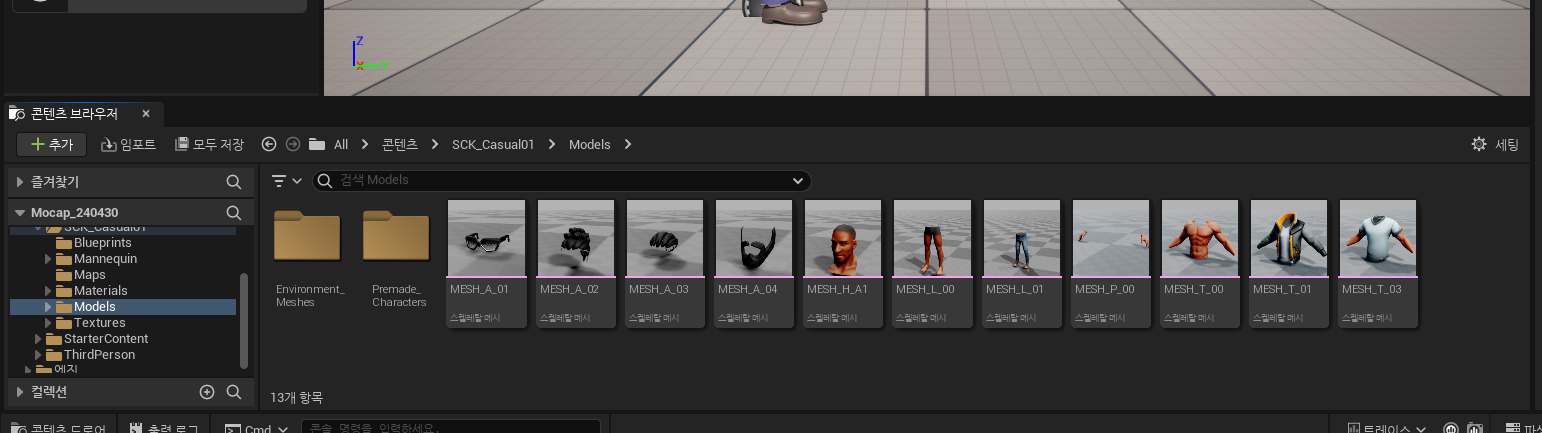Image resolution: width=1542 pixels, height=433 pixels.
Task: Select MESH_L_00 legs asset
Action: tap(932, 262)
